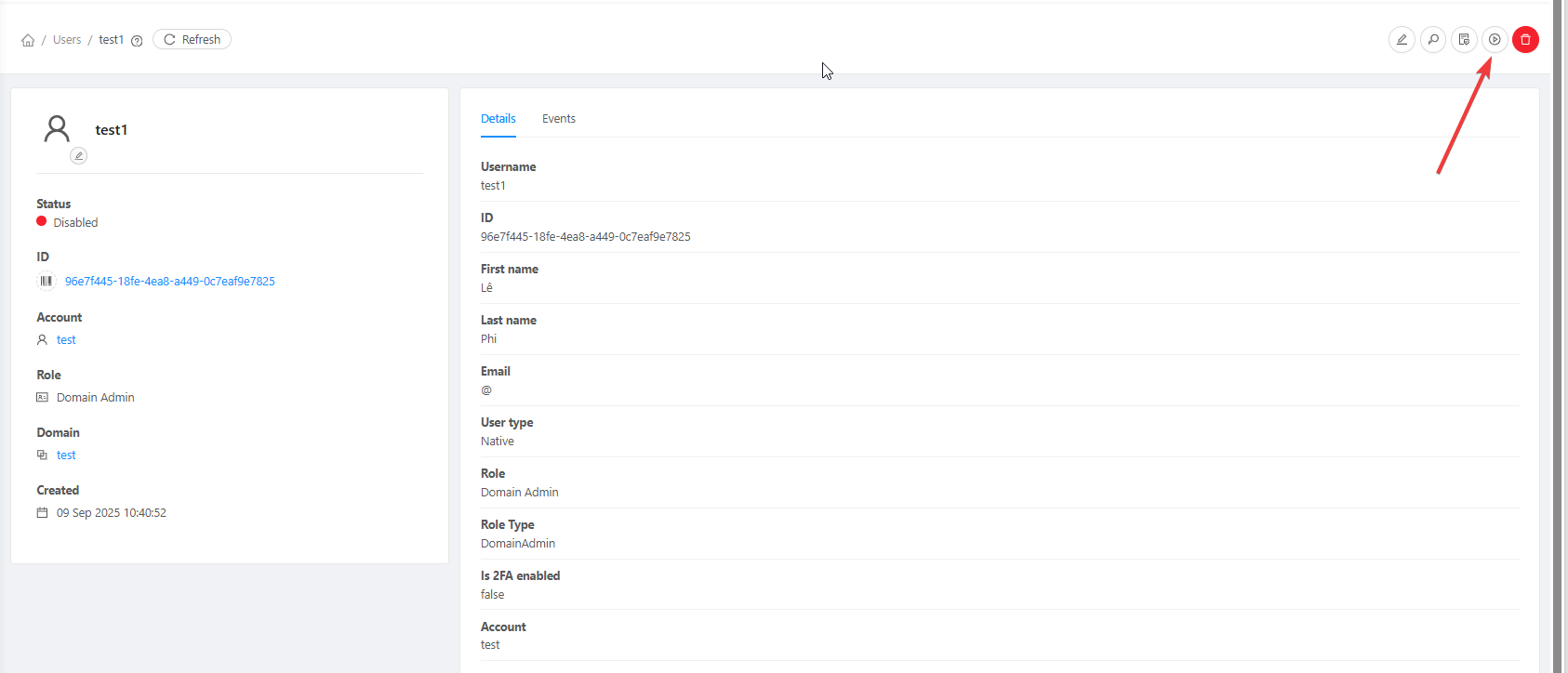Open the test link under Domain
The image size is (1568, 673).
(66, 455)
